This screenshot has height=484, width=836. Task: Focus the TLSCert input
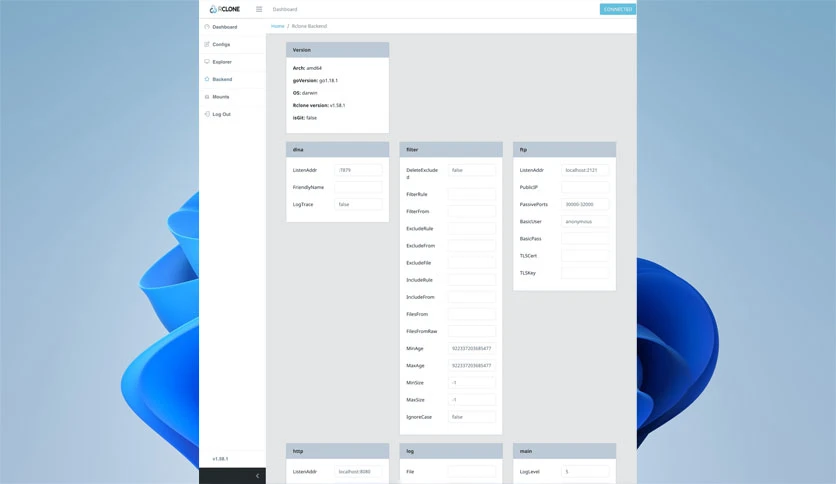coord(585,255)
